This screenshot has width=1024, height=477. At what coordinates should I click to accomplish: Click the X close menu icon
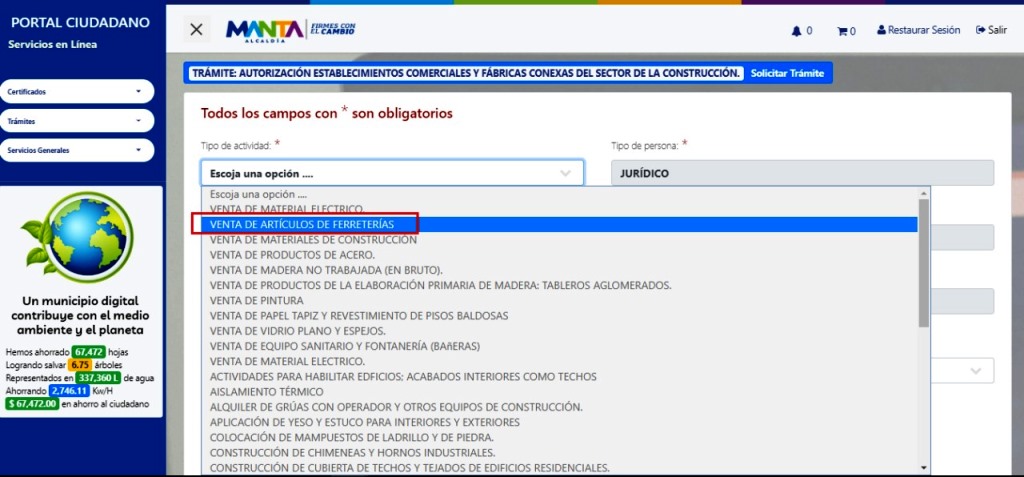pos(196,30)
